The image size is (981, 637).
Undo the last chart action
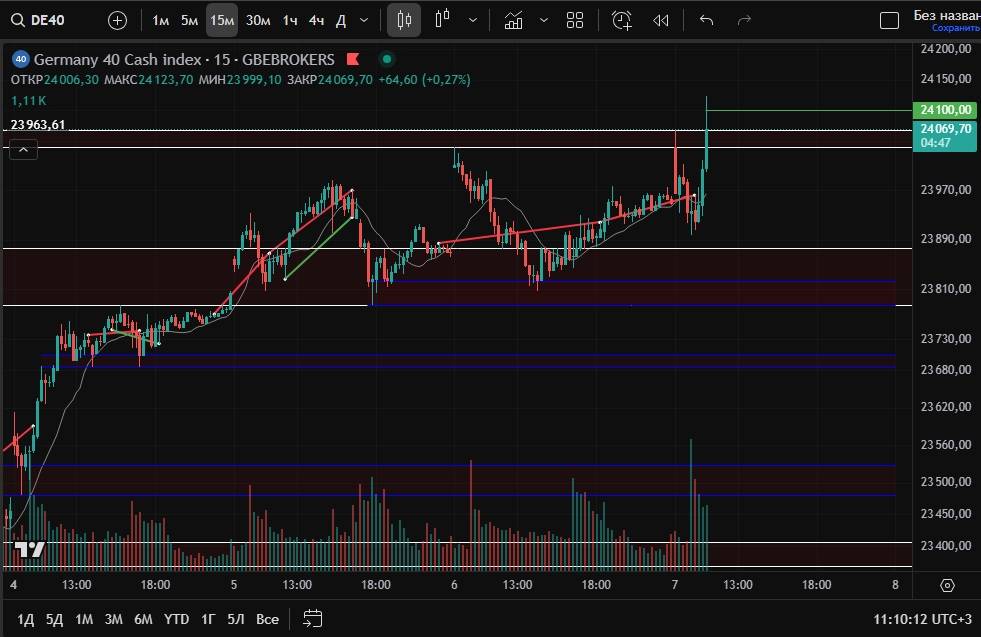click(707, 20)
